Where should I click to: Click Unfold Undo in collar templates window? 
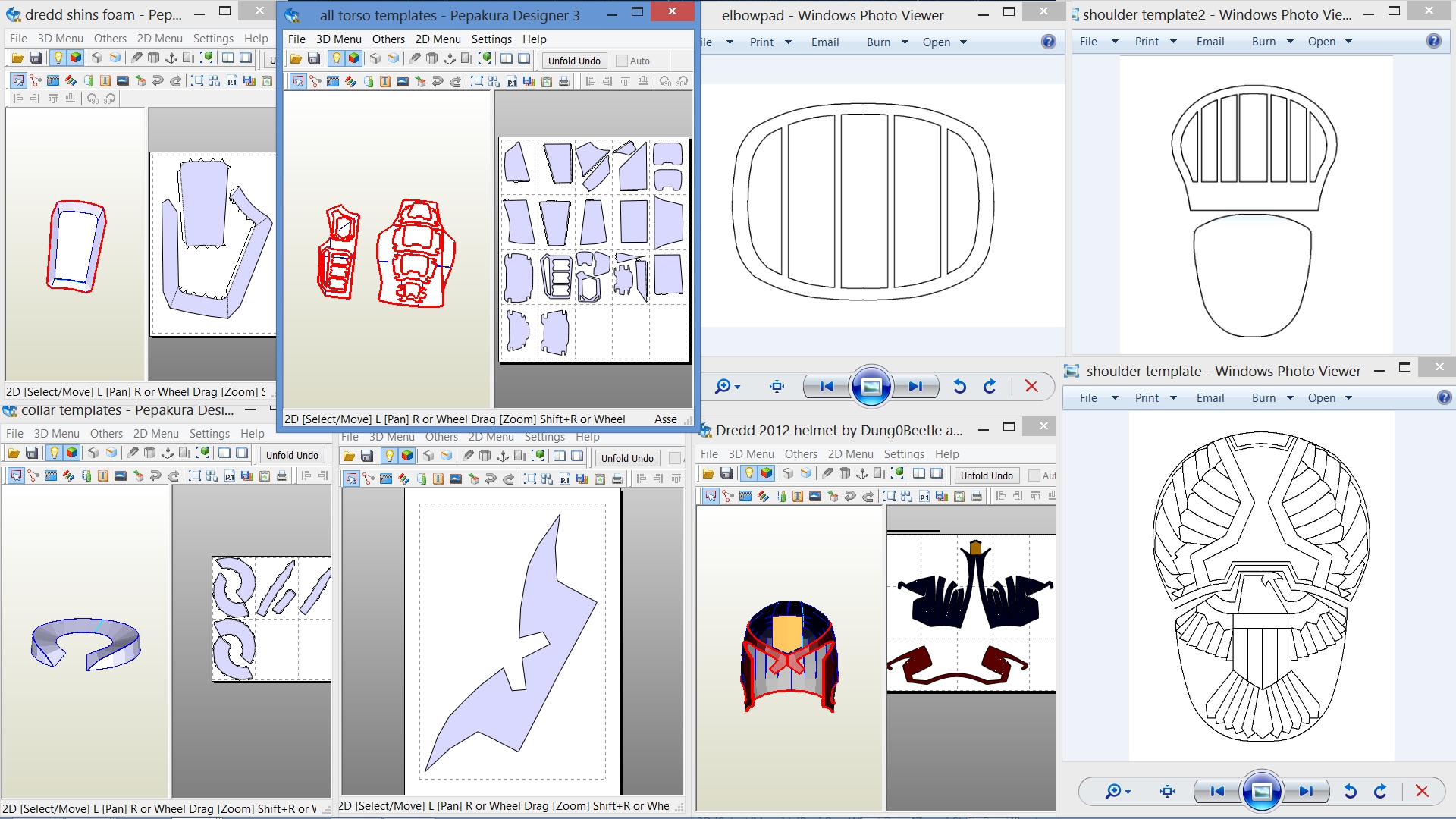click(292, 455)
